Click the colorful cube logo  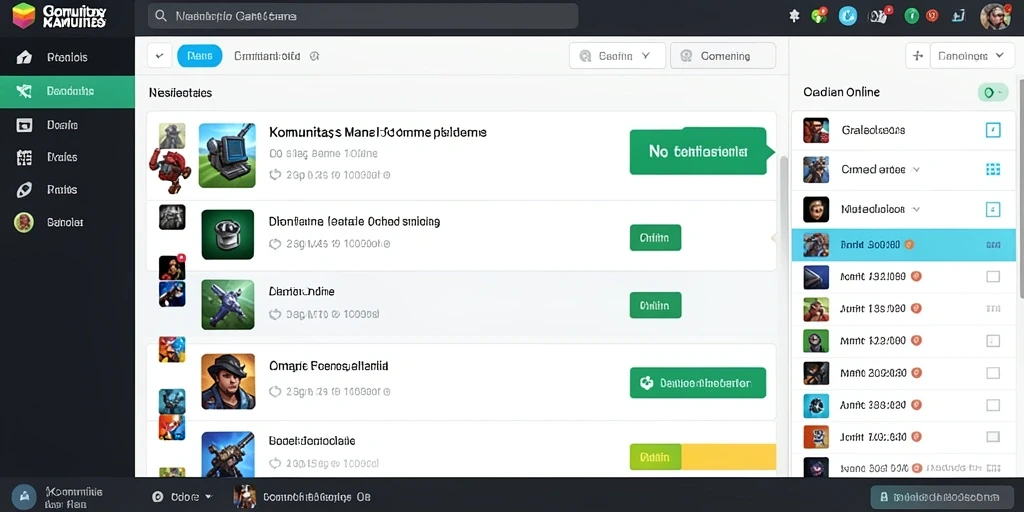24,15
